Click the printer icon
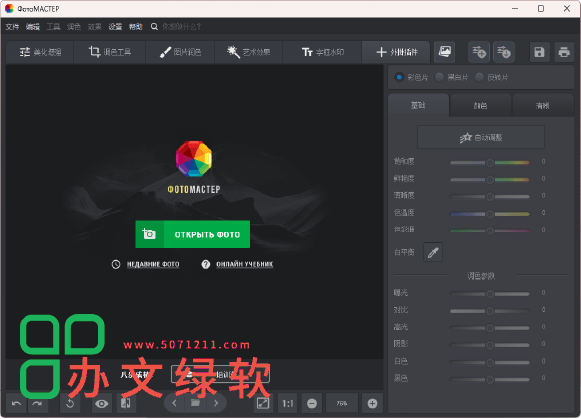This screenshot has width=581, height=419. (564, 52)
